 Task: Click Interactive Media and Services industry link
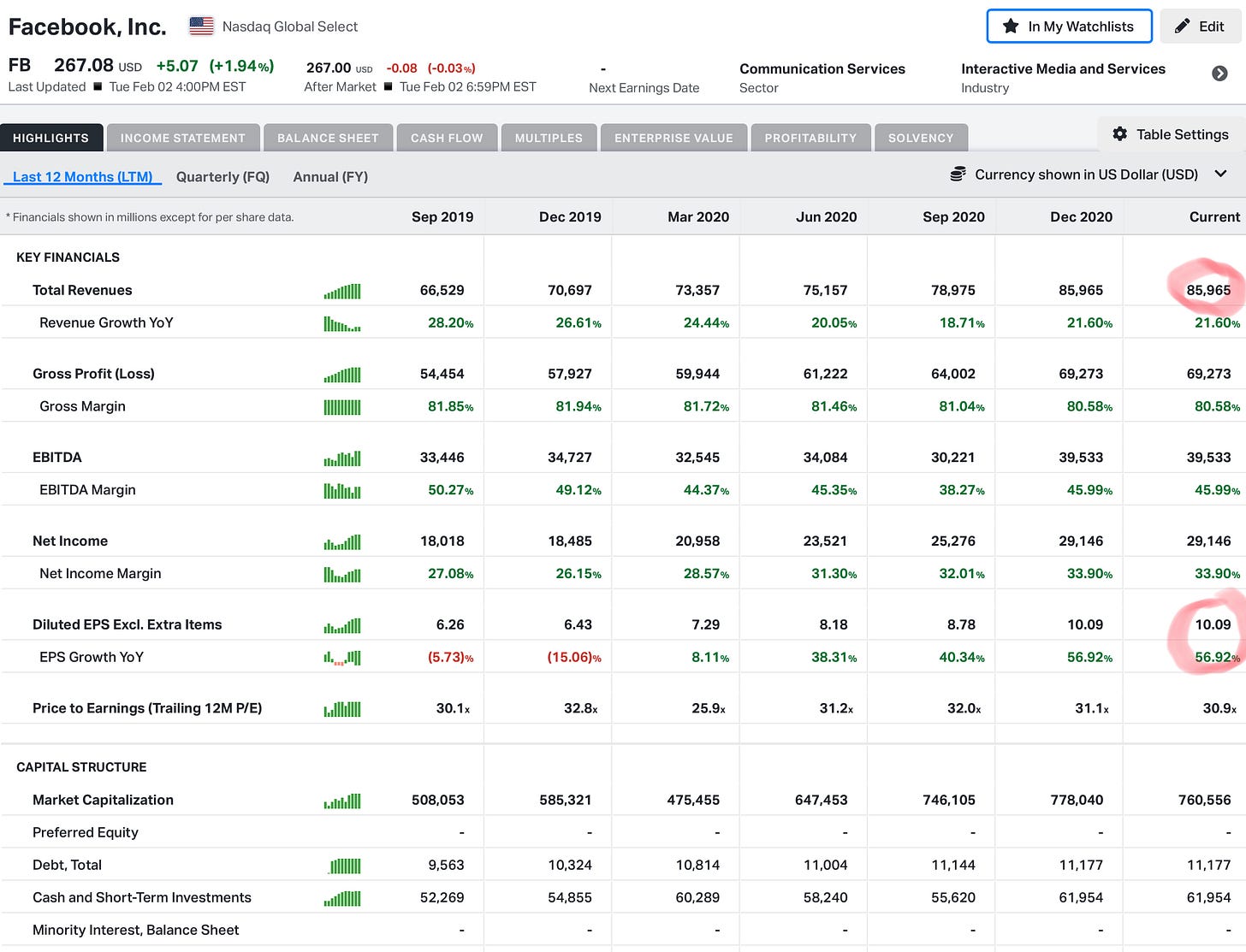[x=1063, y=69]
